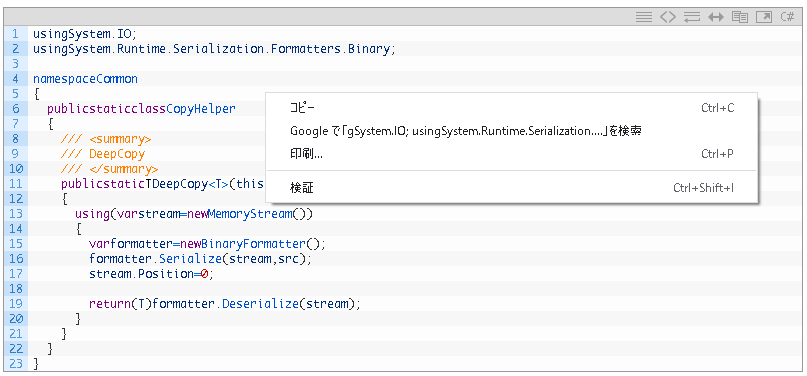Choose 印刷... from the context menu
The width and height of the screenshot is (807, 376).
pyautogui.click(x=511, y=154)
